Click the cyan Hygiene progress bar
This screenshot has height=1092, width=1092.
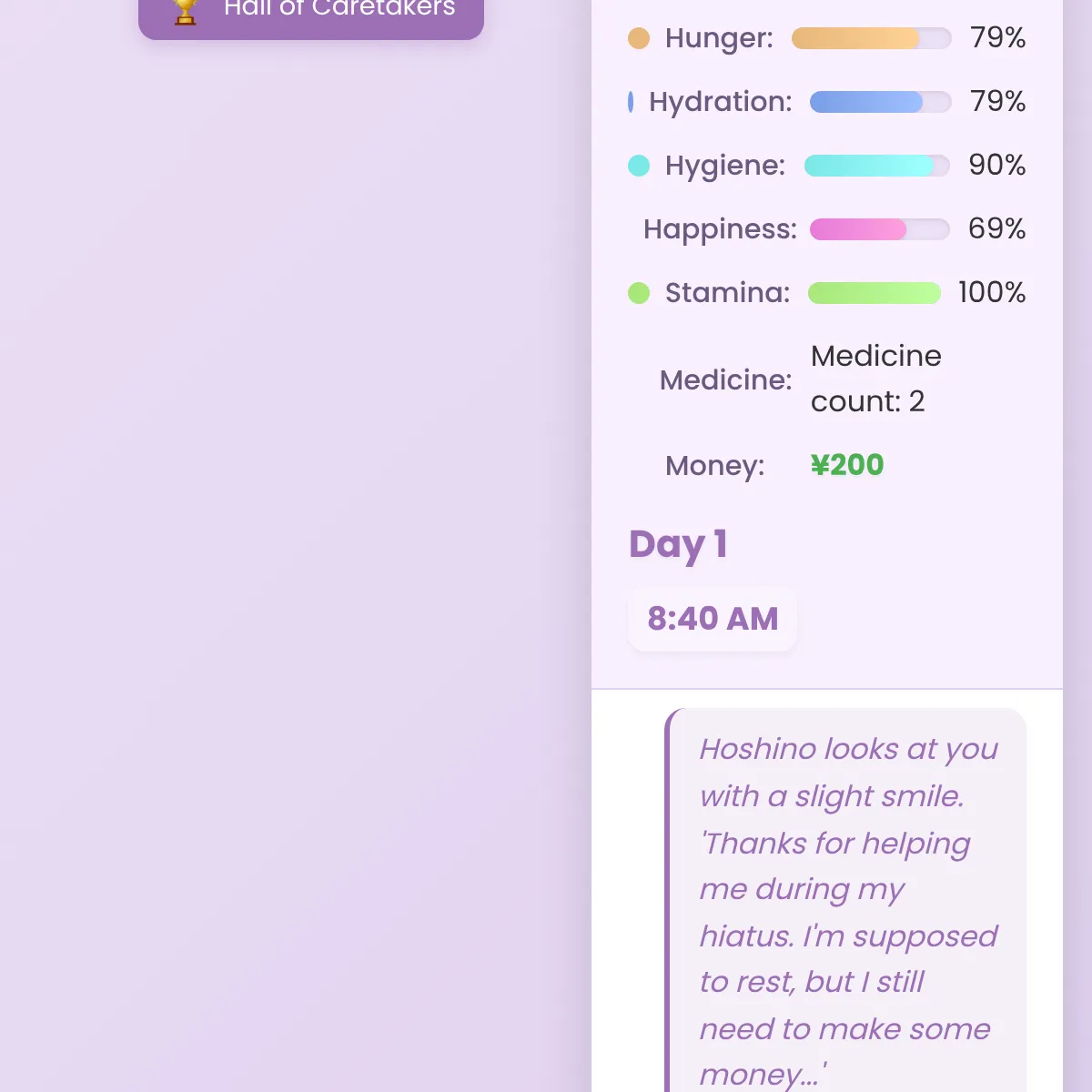click(876, 166)
